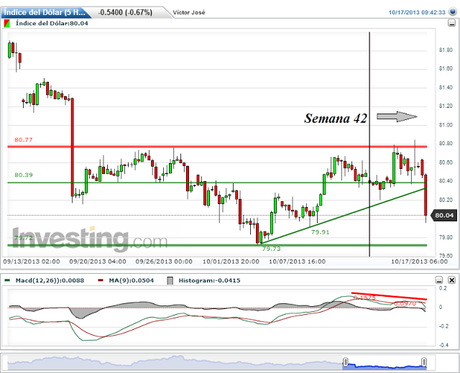Click the Índice del Dólar legend color icon

pos(7,24)
